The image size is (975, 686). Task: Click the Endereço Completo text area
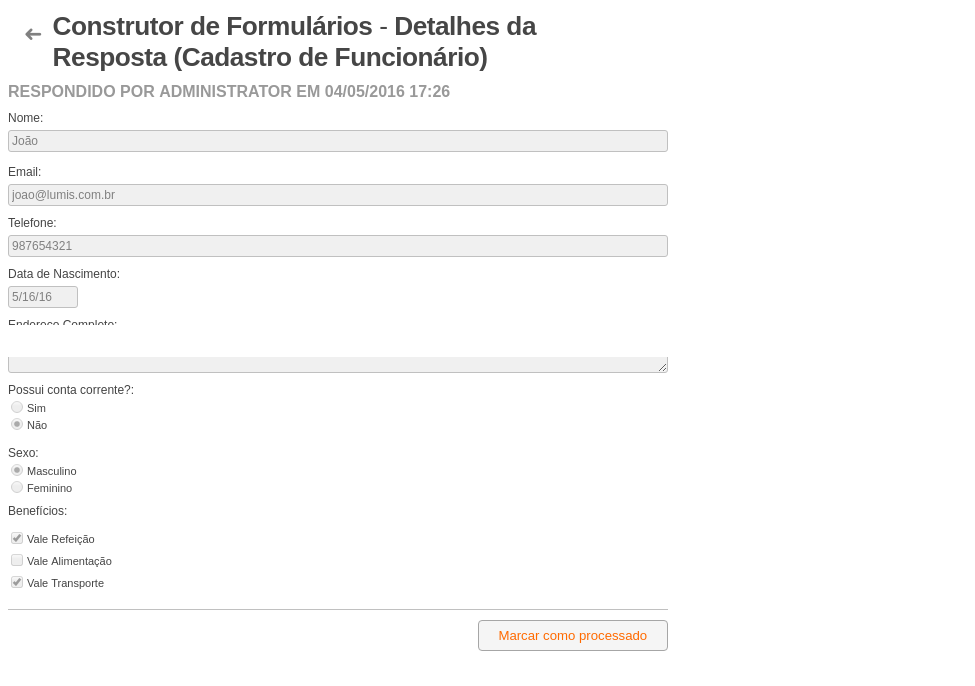(x=338, y=364)
